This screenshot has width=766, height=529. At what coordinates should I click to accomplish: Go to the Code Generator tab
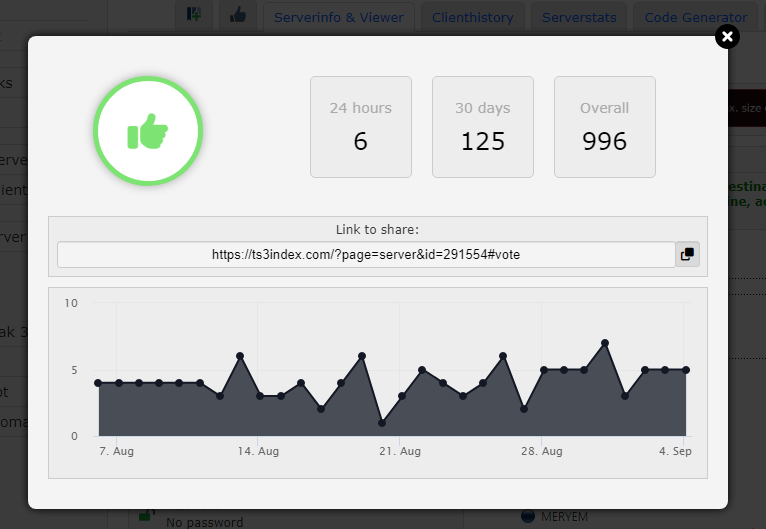[x=695, y=17]
